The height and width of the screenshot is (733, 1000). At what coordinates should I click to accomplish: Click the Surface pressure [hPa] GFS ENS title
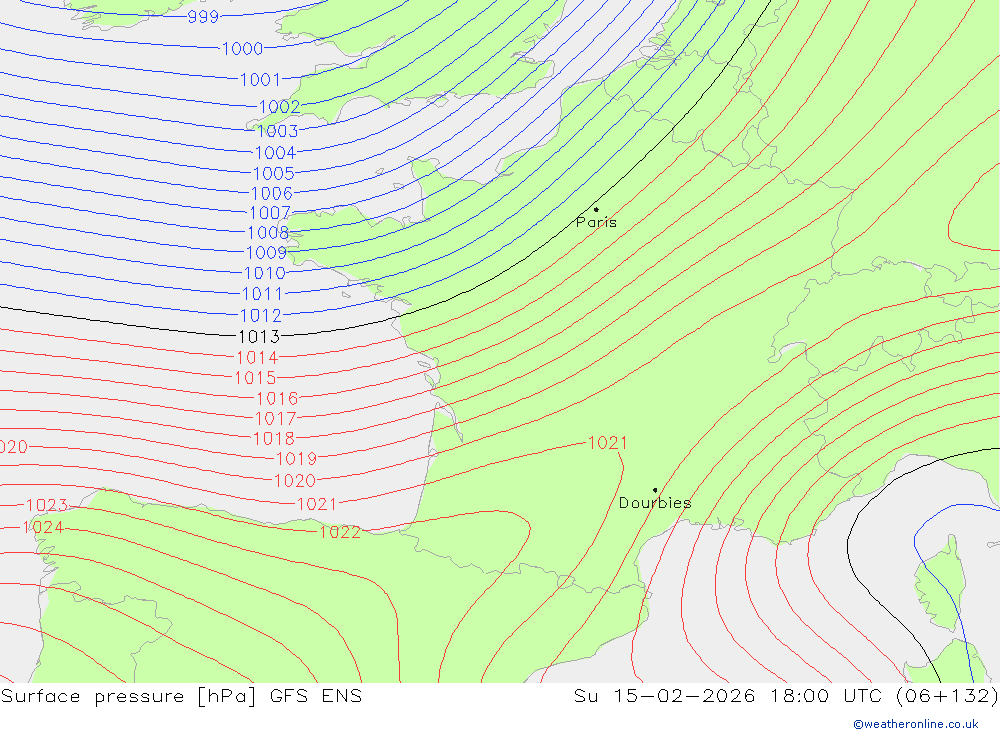[181, 696]
